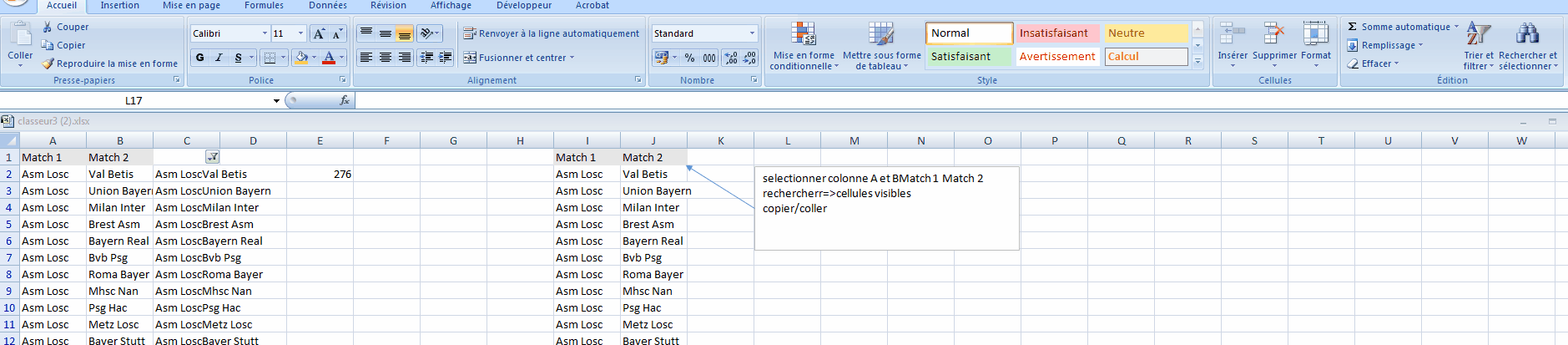Image resolution: width=1568 pixels, height=345 pixels.
Task: Open the Formules ribbon tab
Action: [x=264, y=5]
